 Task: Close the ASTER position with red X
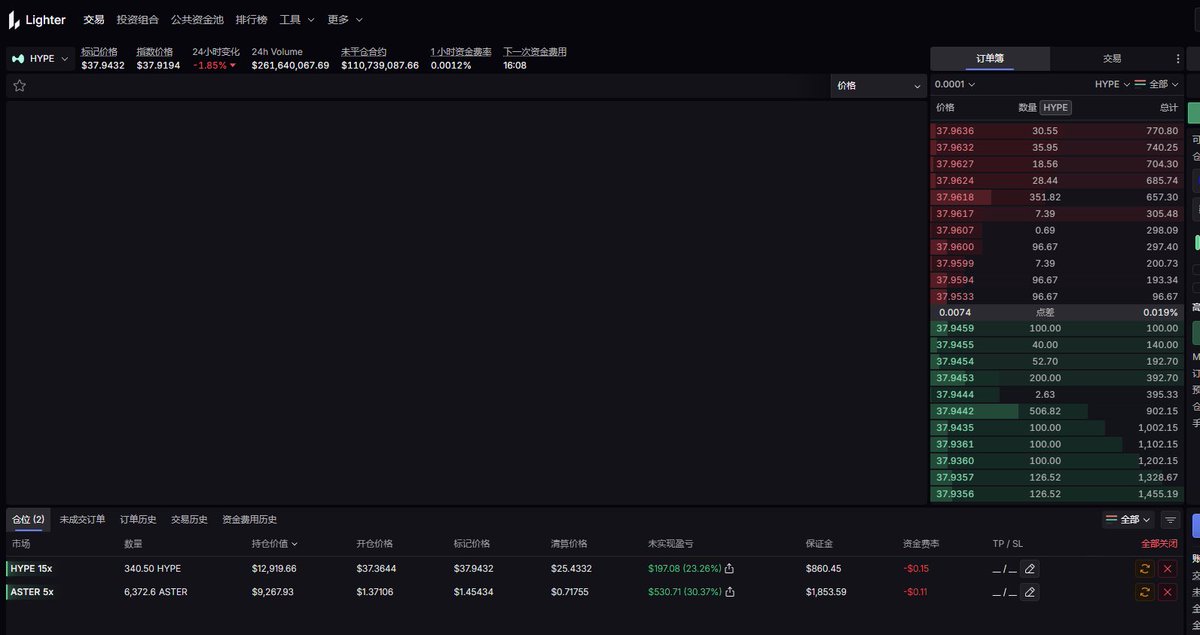click(1167, 592)
